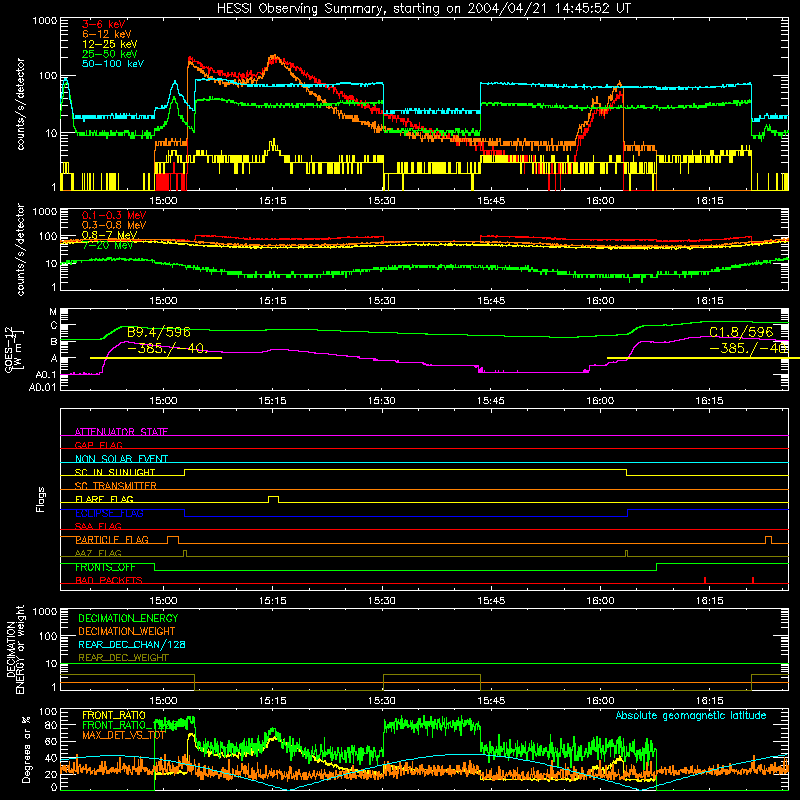Click the SC_IN_SUNLIGHT flag label
This screenshot has height=800, width=800.
coord(115,472)
